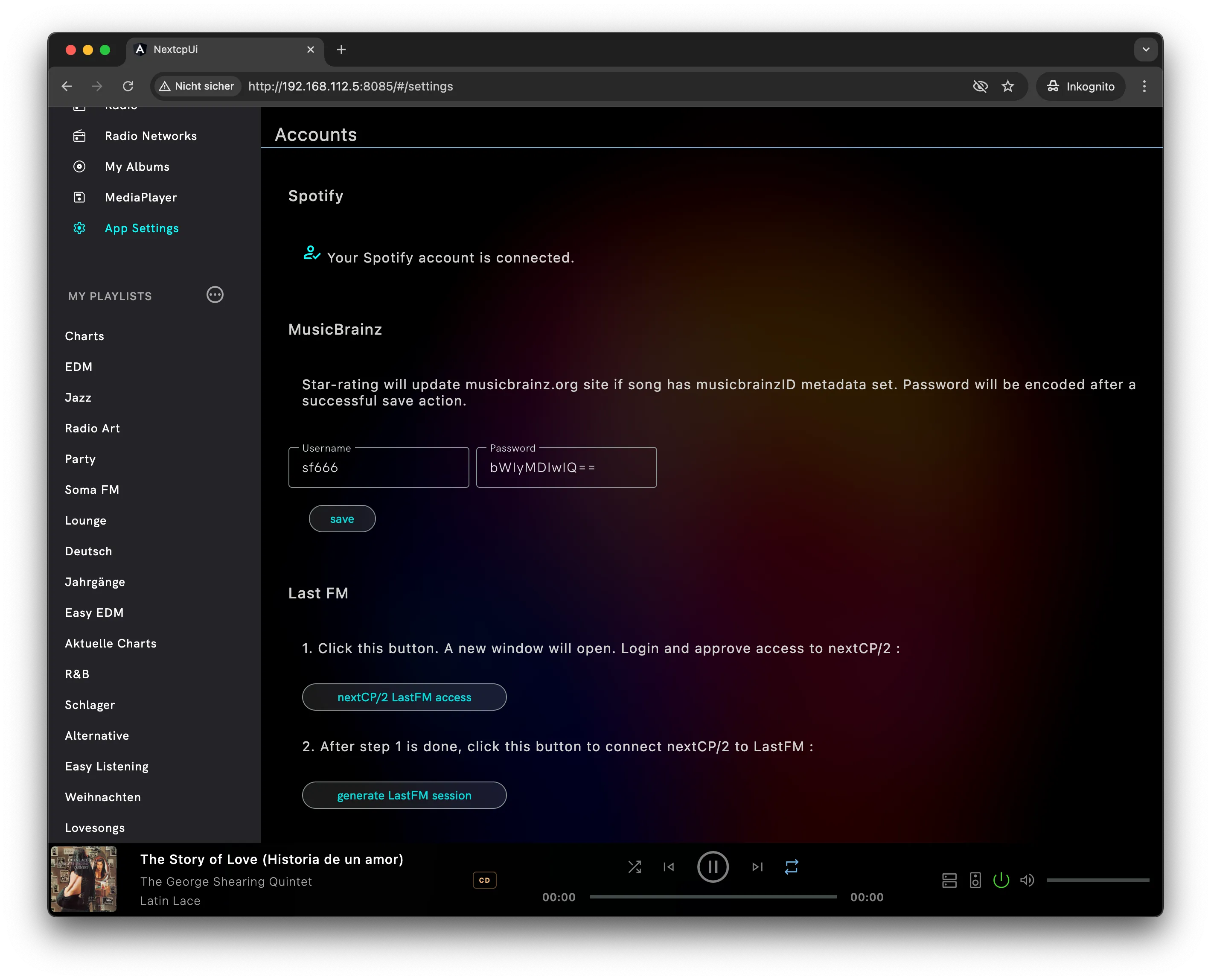Open Radio Networks in sidebar
This screenshot has width=1211, height=980.
point(151,136)
